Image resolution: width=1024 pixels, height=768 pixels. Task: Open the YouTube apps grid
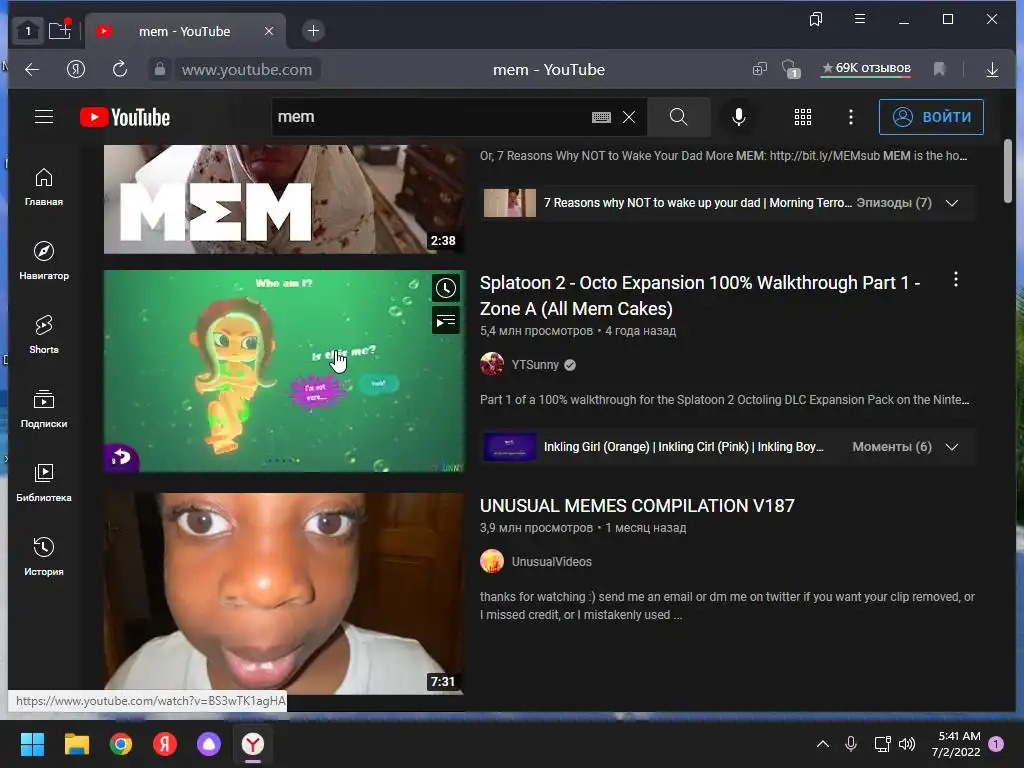click(803, 117)
